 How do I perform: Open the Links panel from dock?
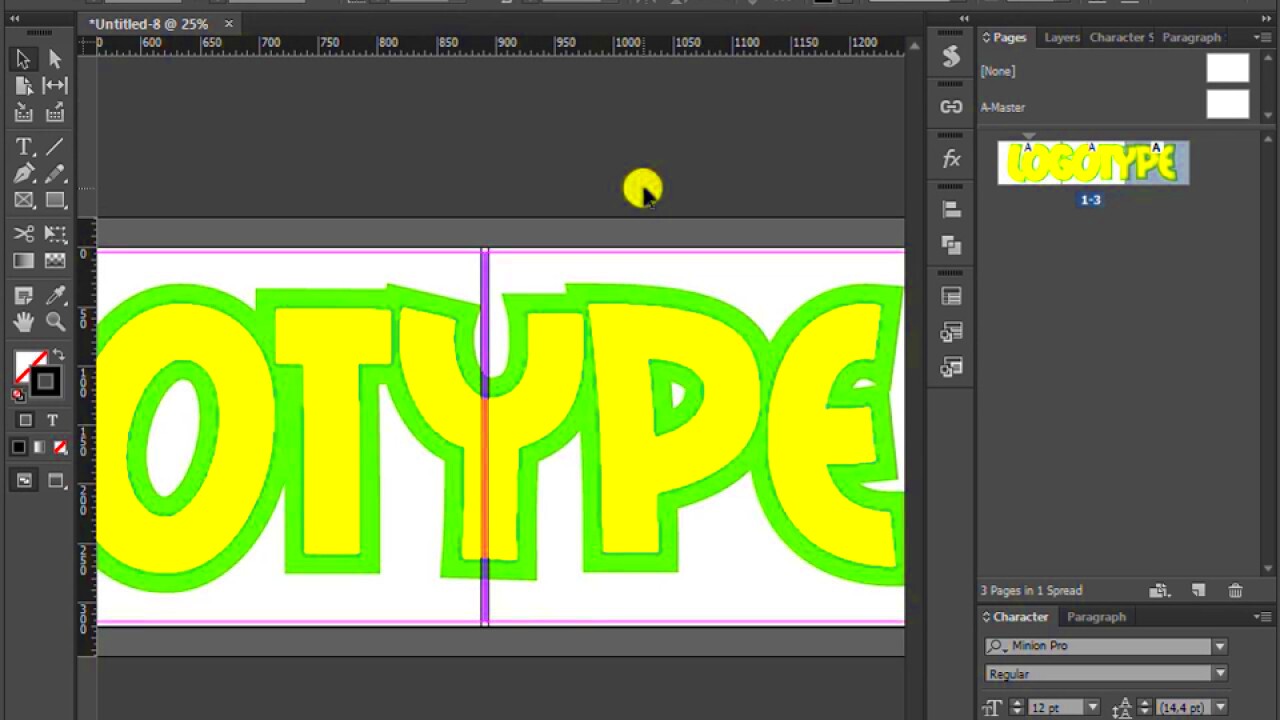[951, 107]
